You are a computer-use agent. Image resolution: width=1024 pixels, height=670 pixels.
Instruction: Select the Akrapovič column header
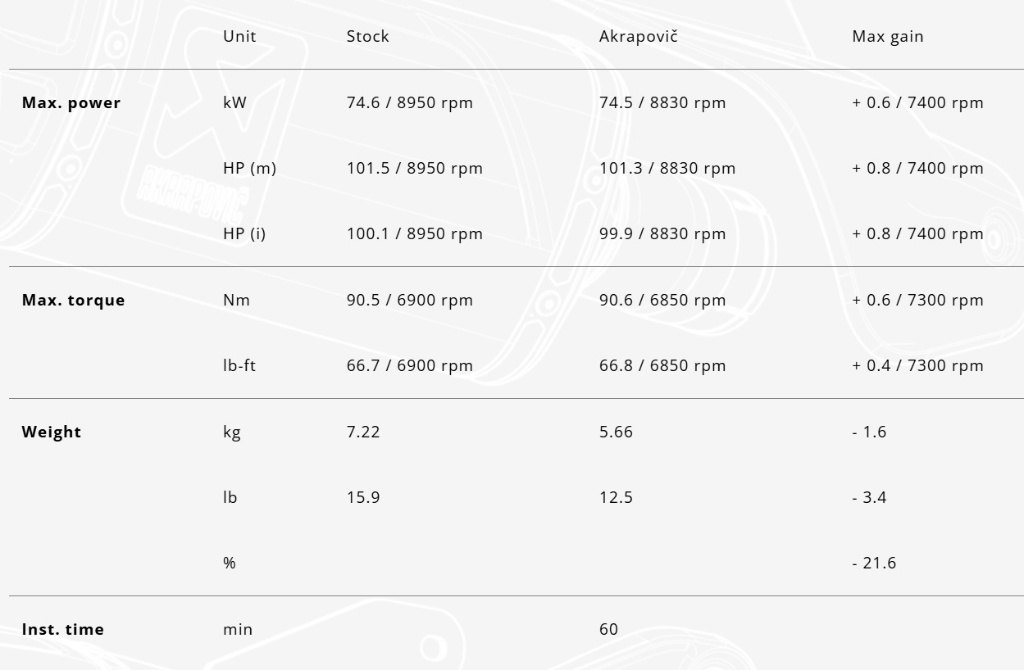point(640,37)
